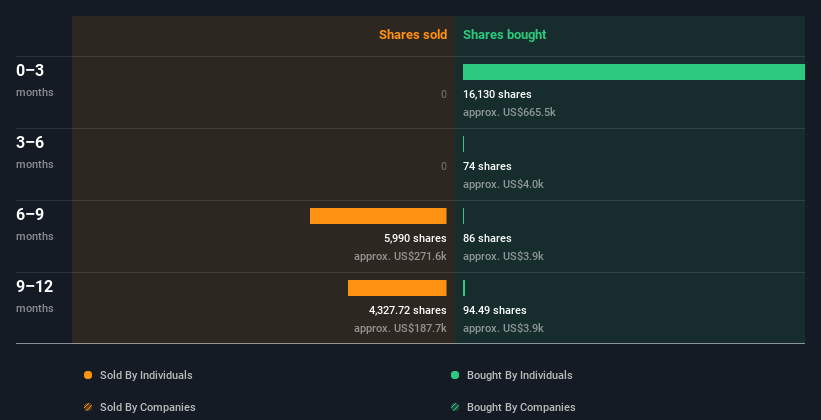Click the approx. US$665.5k value
Viewport: 821px width, 420px height.
509,112
